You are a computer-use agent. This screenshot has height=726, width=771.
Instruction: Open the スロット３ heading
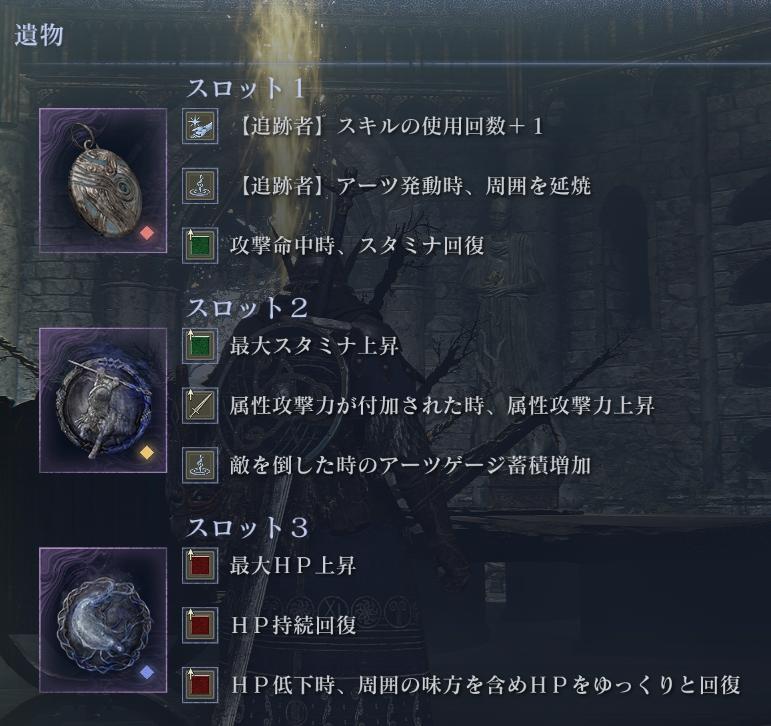(247, 528)
